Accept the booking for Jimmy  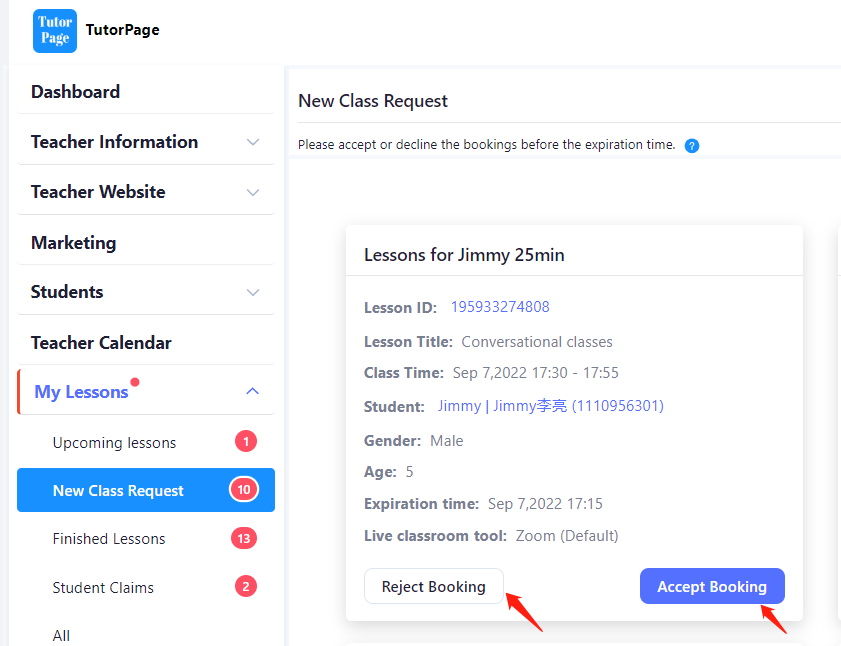(x=712, y=586)
